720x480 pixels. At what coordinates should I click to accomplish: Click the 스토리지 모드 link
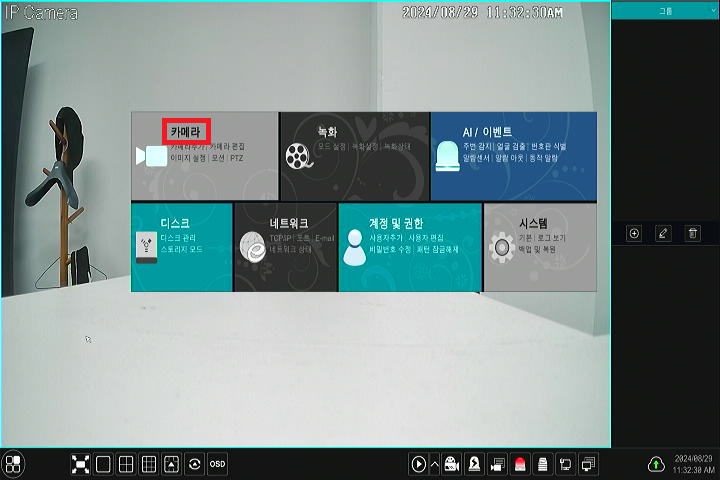click(x=181, y=249)
